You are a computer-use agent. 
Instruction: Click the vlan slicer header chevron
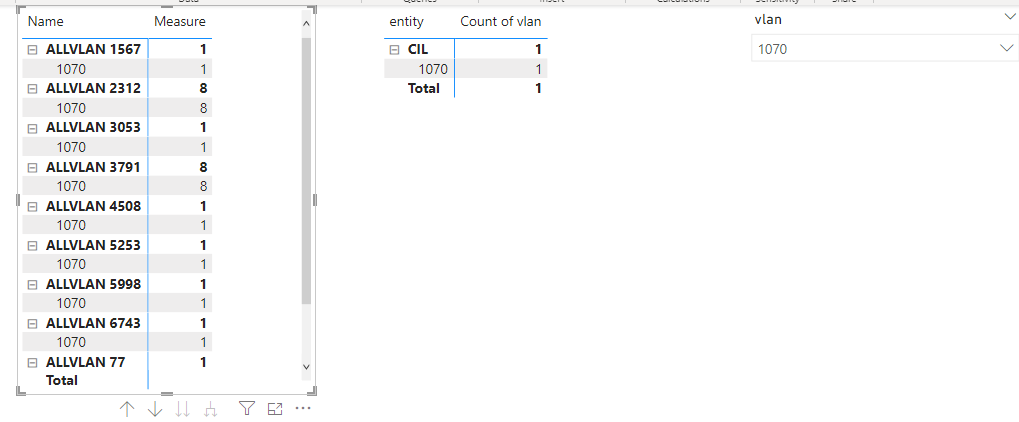1009,19
